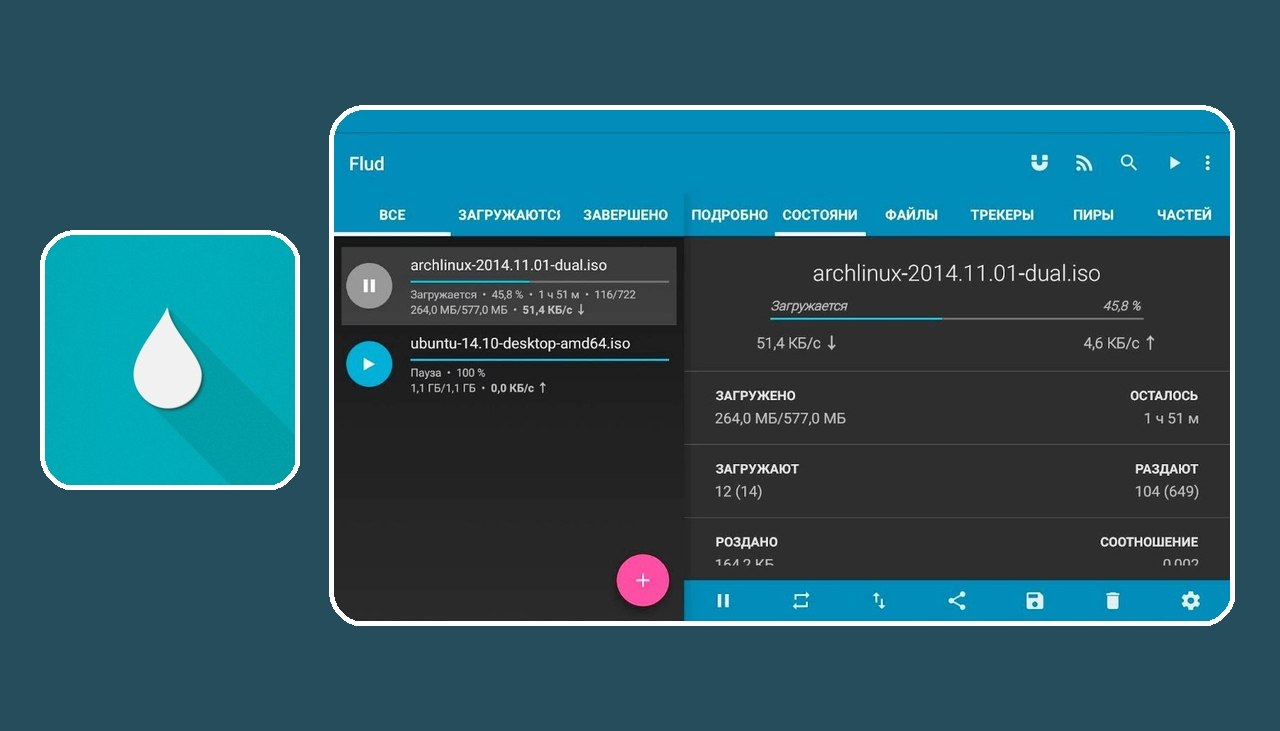Click the 104 (649) value under РАЗДАЮТ
Image resolution: width=1280 pixels, height=731 pixels.
(x=1166, y=491)
